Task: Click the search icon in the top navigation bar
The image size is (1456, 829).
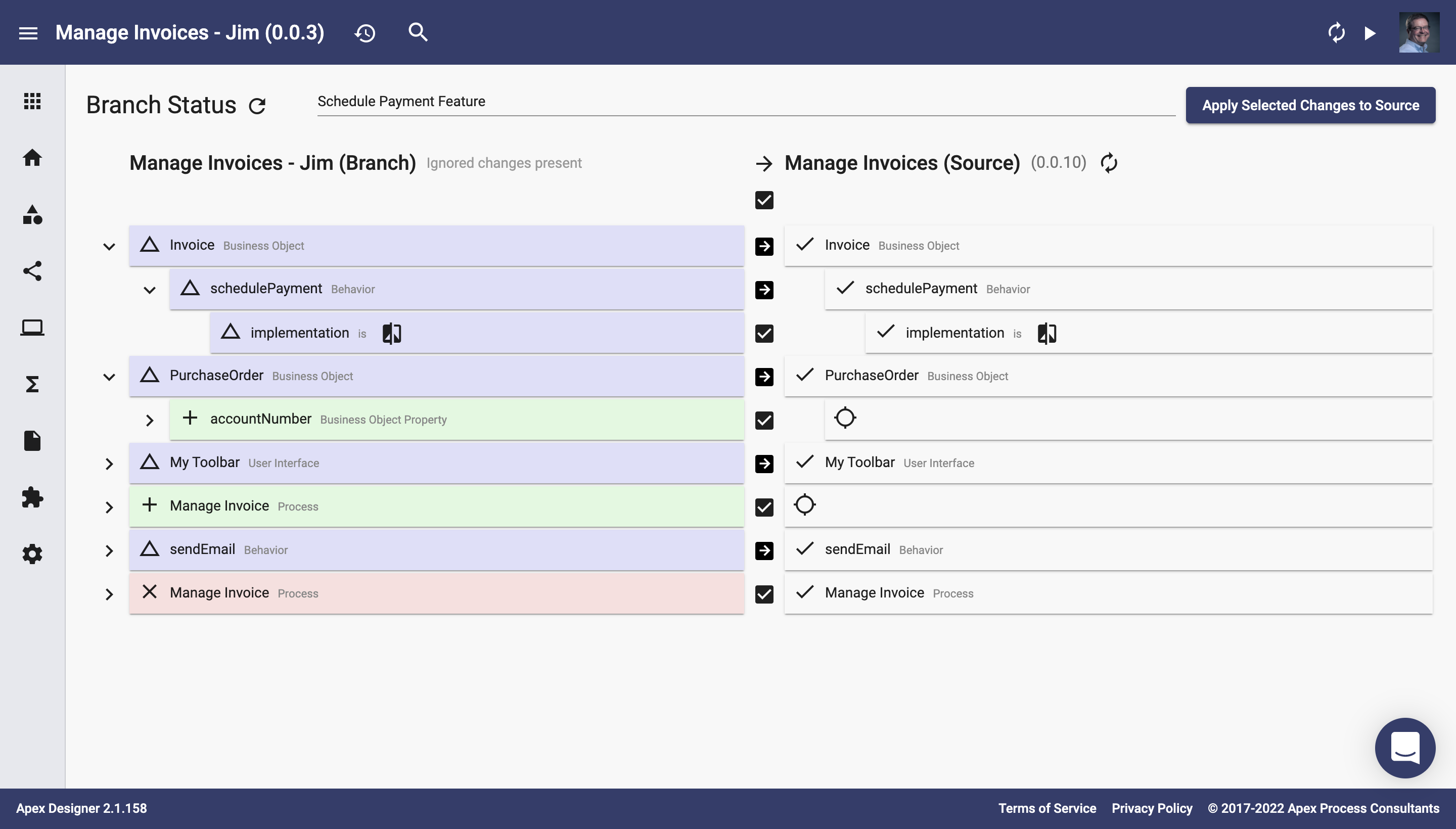Action: 418,32
